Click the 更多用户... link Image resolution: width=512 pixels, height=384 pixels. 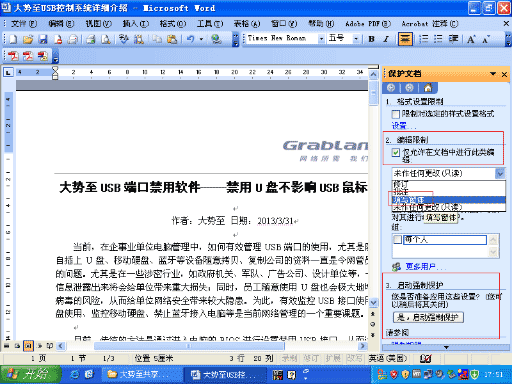425,266
